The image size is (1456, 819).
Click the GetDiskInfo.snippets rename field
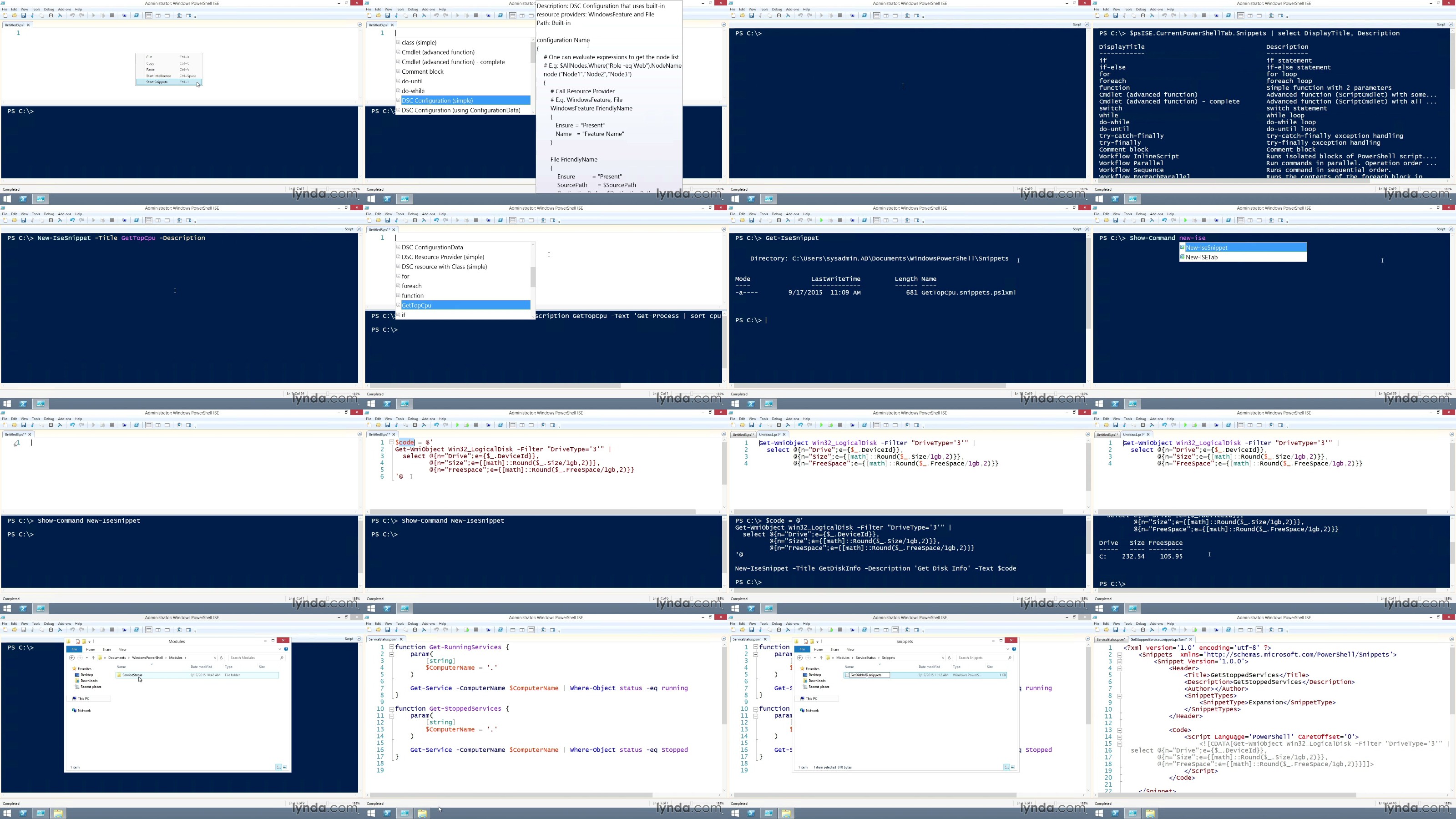click(x=870, y=675)
